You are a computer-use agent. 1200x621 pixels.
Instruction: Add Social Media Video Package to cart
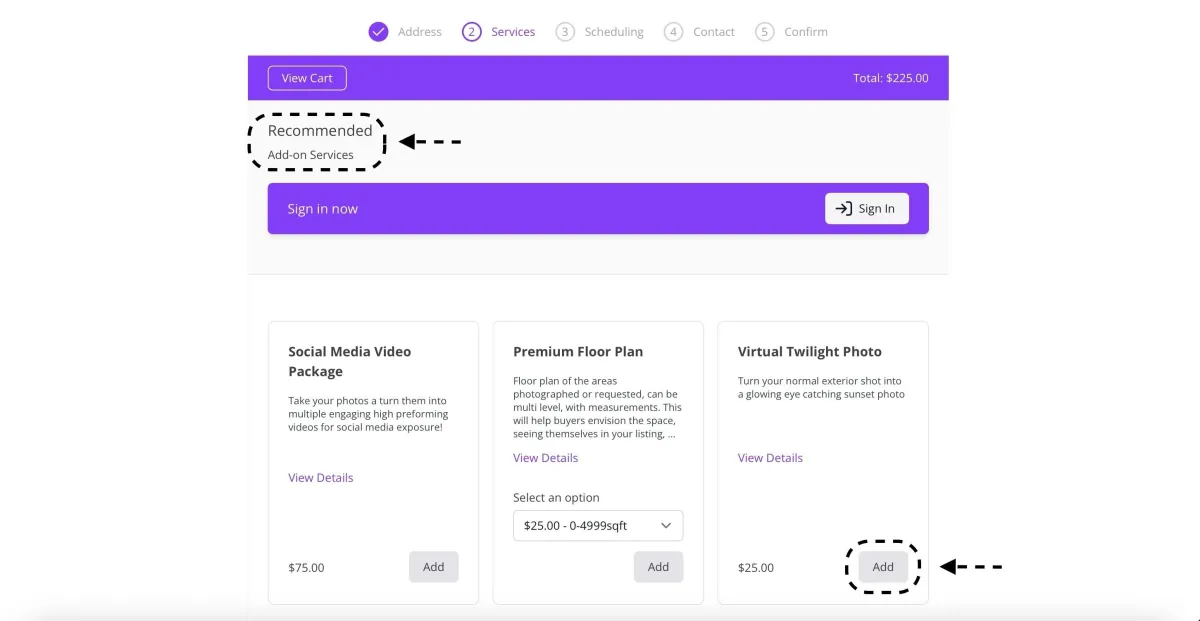433,567
